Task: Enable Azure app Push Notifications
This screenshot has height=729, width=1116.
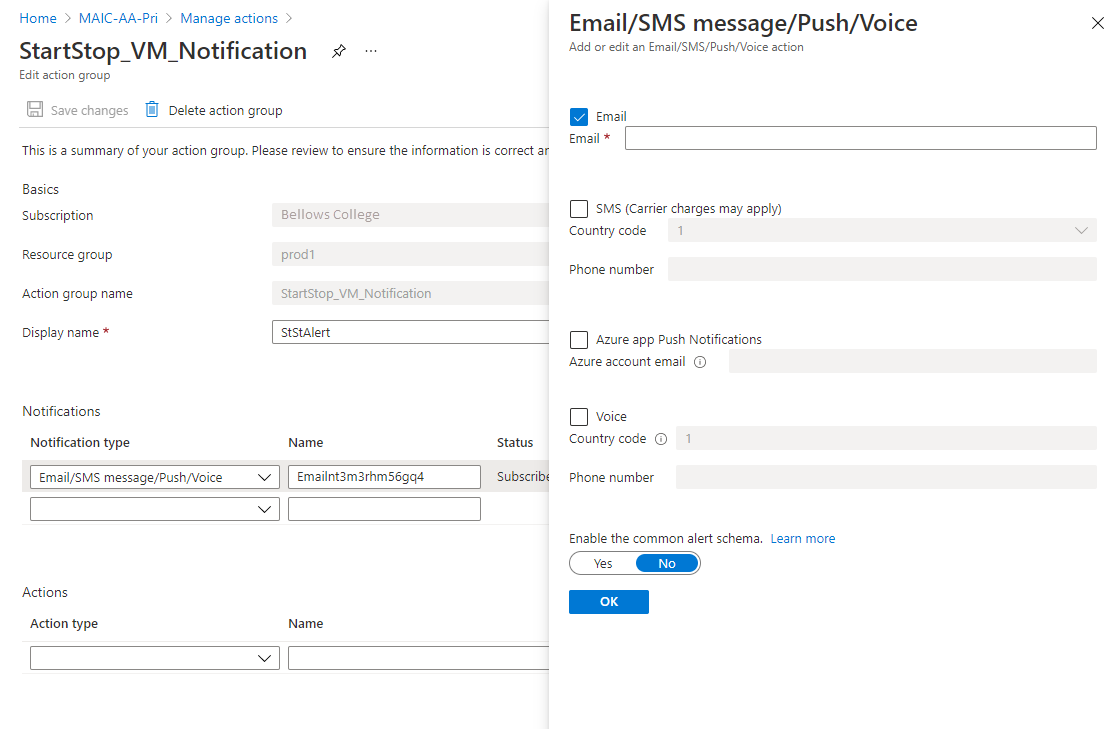Action: point(578,339)
